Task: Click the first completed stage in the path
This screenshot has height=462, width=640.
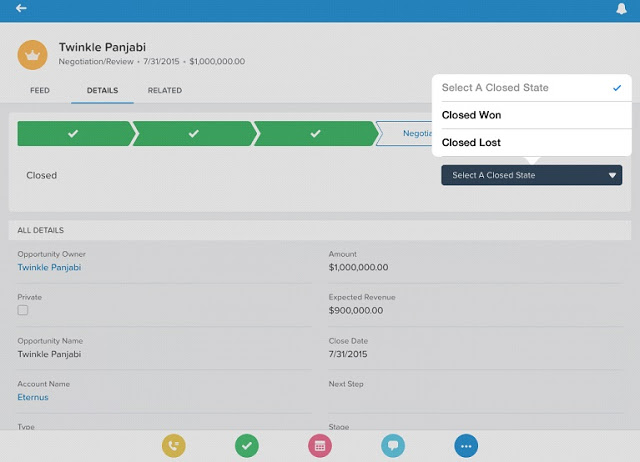Action: tap(72, 133)
